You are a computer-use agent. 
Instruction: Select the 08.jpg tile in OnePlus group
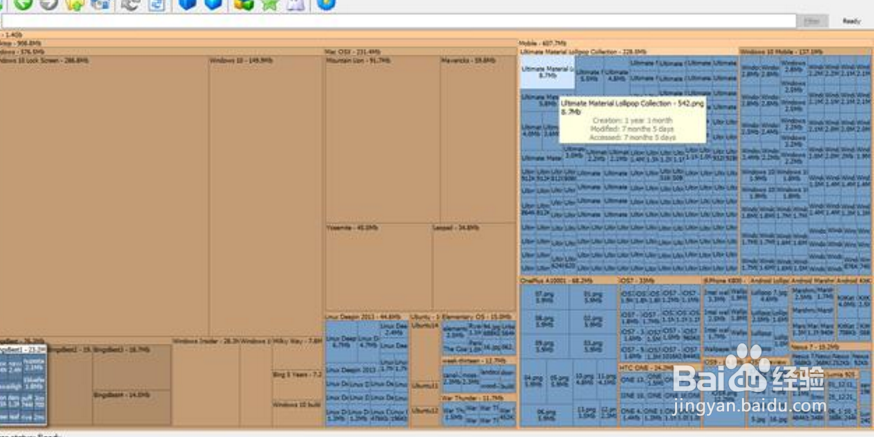545,322
